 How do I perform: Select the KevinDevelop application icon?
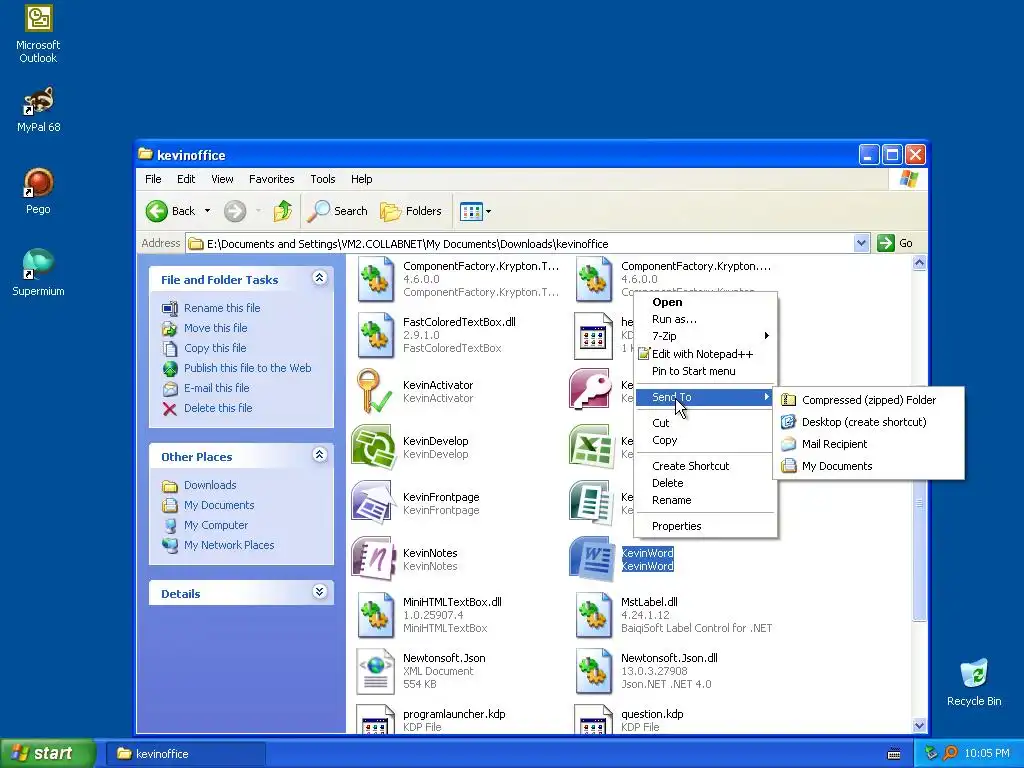(374, 447)
